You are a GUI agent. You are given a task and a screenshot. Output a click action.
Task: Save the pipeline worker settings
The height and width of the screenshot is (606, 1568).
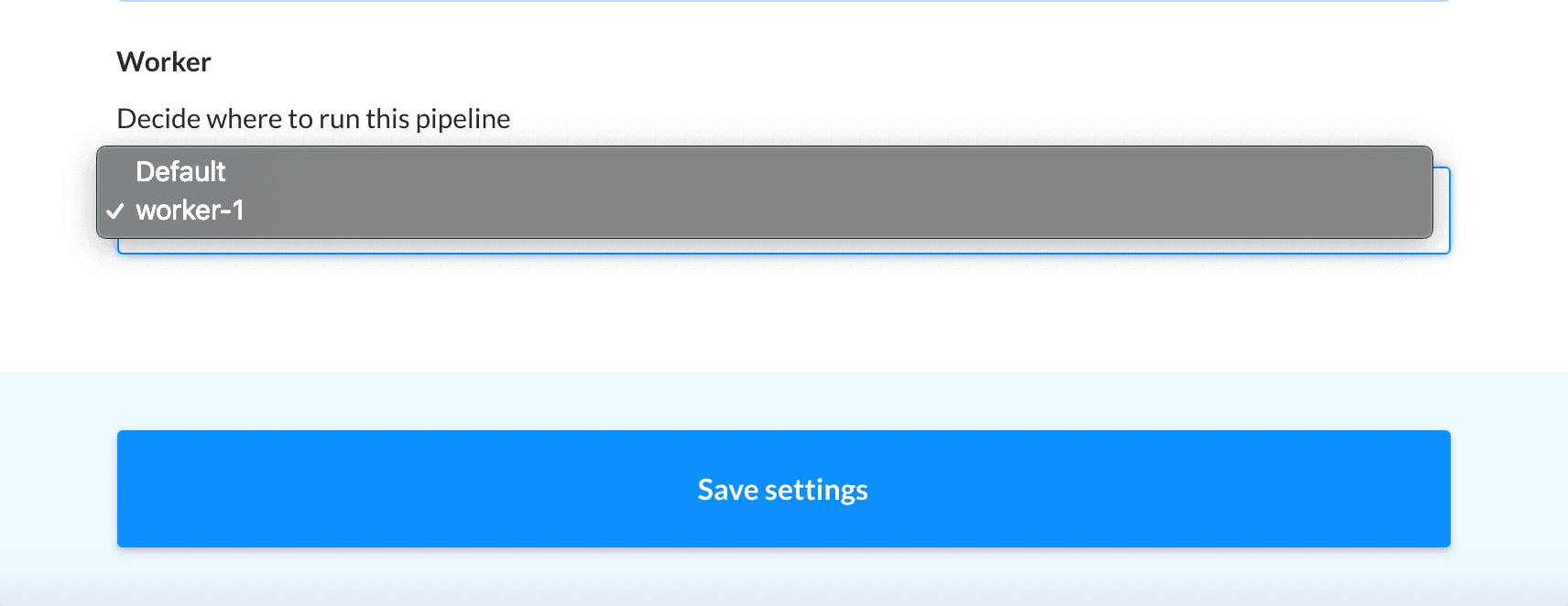click(x=783, y=489)
